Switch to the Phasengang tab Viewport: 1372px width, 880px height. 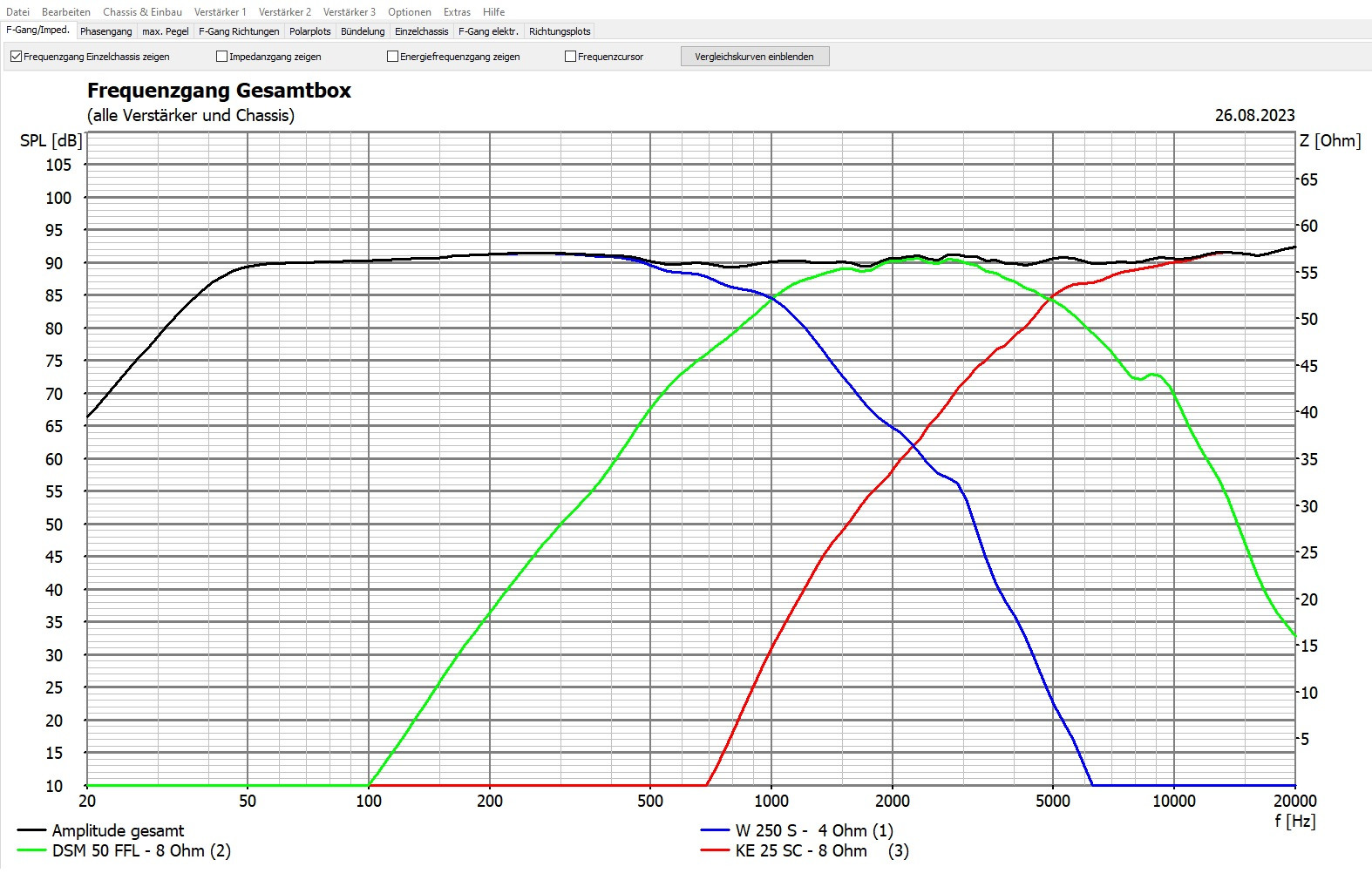[x=106, y=31]
